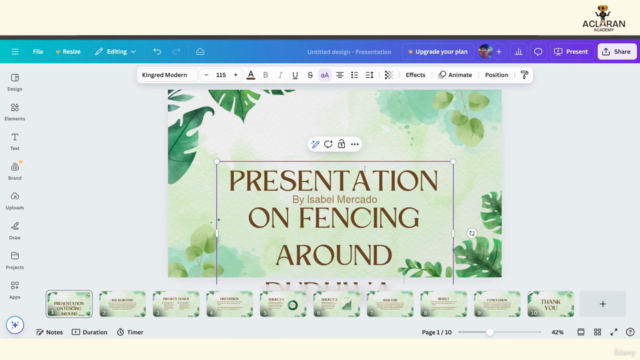Edit the Untitled design title
The width and height of the screenshot is (640, 360).
point(349,52)
